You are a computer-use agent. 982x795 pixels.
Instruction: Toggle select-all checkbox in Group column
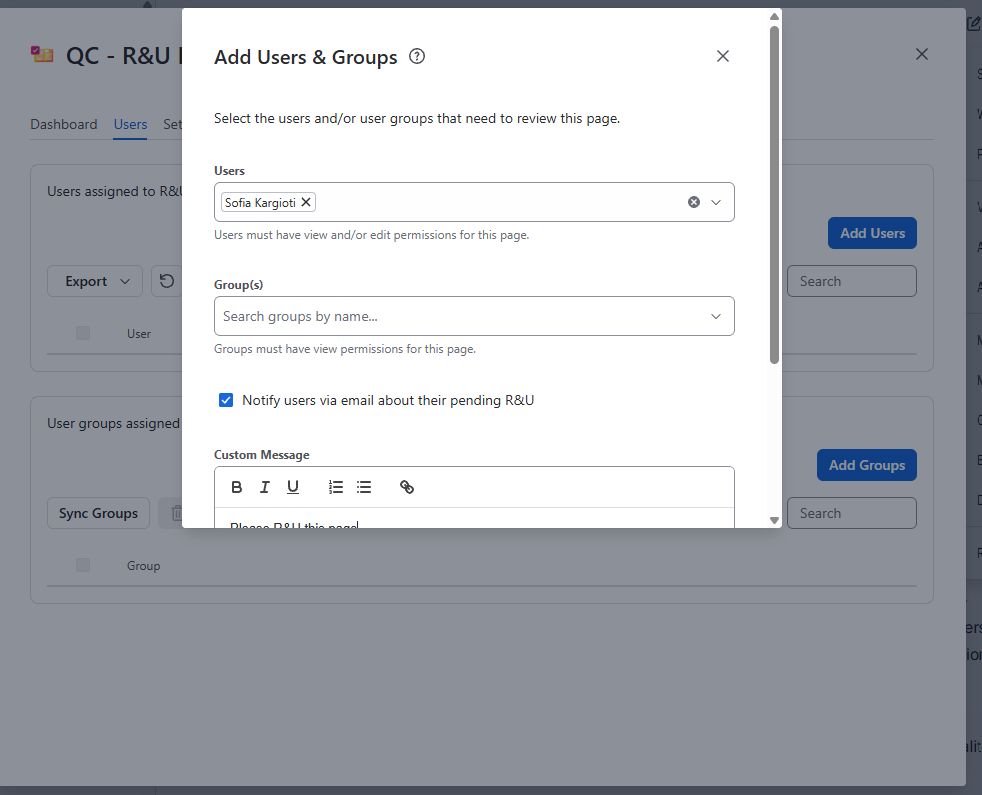[83, 565]
